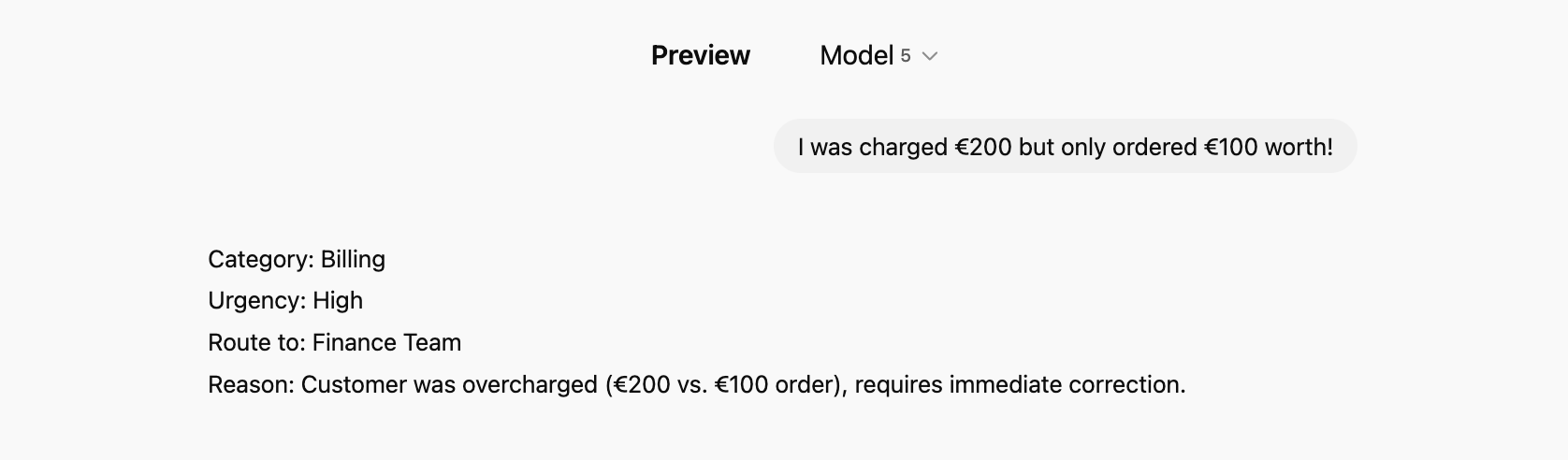Click the "Category: Billing" response line
Image resolution: width=1568 pixels, height=460 pixels.
pos(297,259)
